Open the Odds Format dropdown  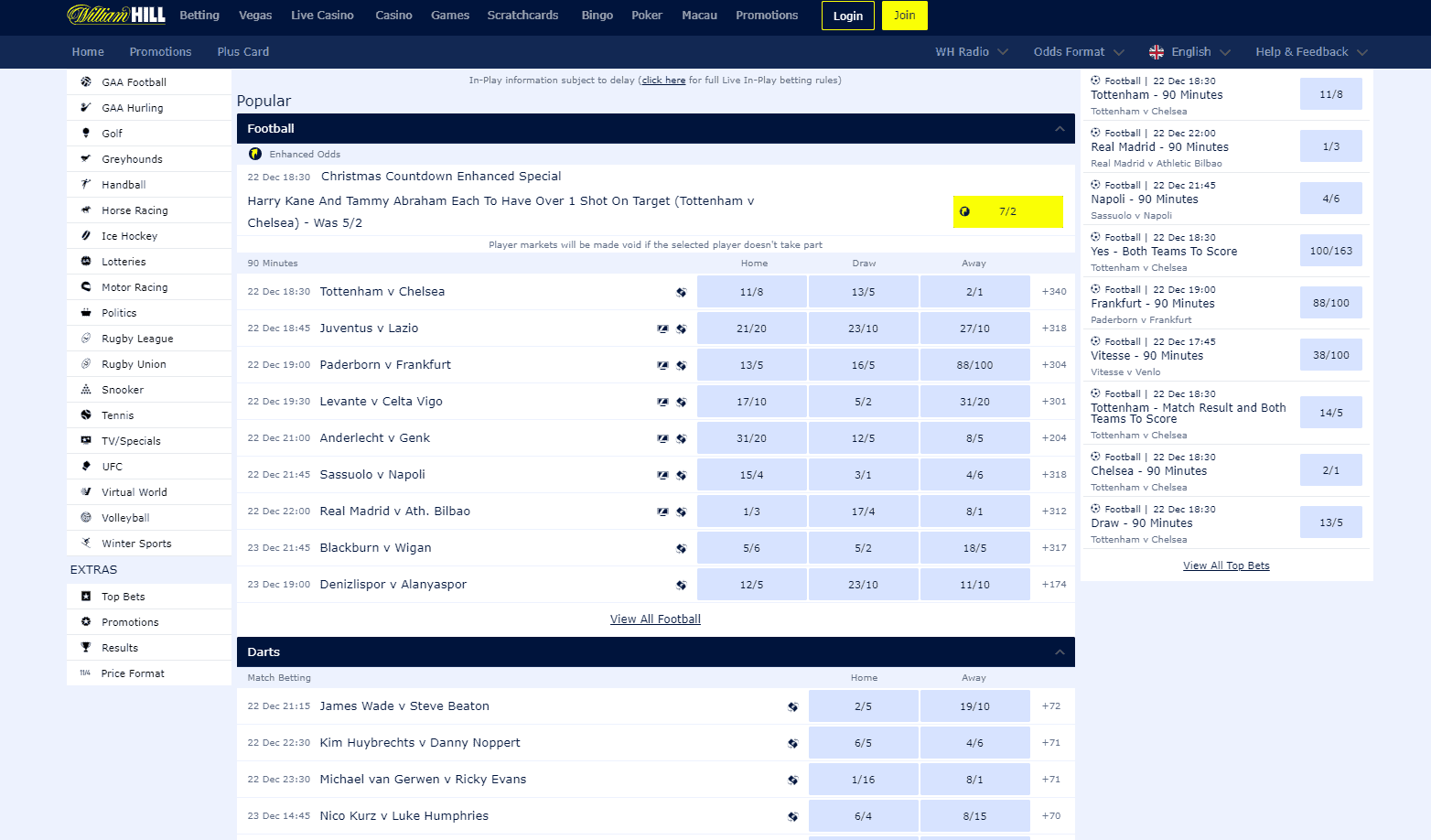pyautogui.click(x=1077, y=51)
